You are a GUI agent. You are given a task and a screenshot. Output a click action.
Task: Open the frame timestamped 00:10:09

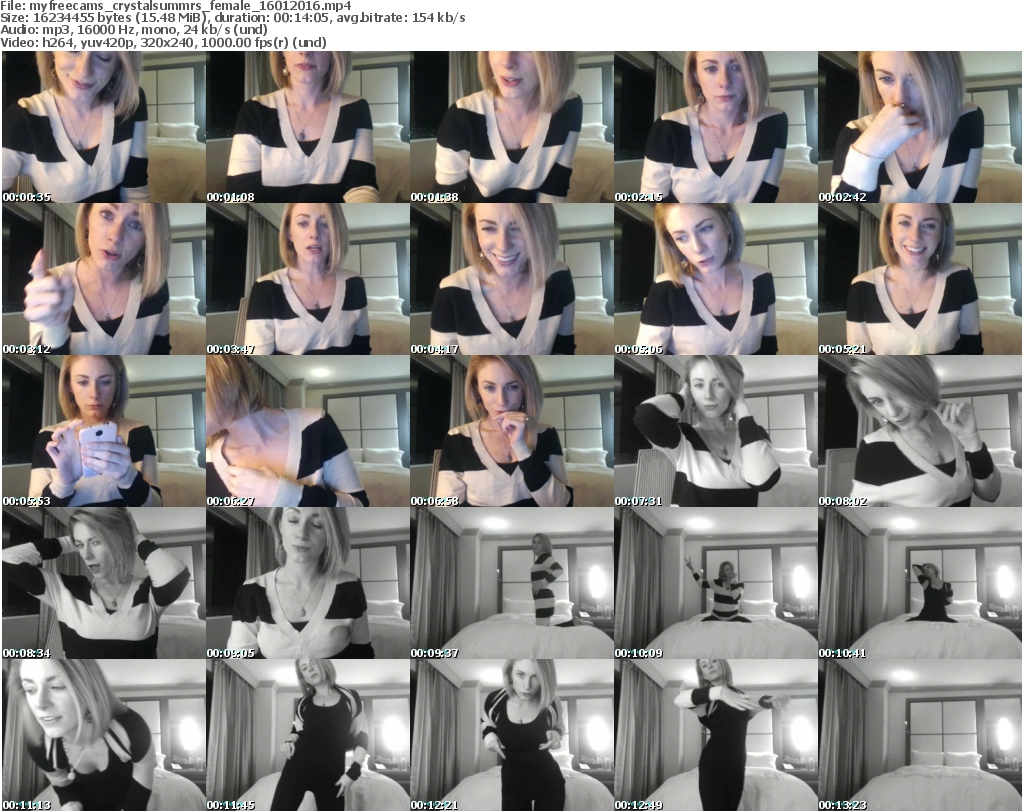tap(716, 584)
